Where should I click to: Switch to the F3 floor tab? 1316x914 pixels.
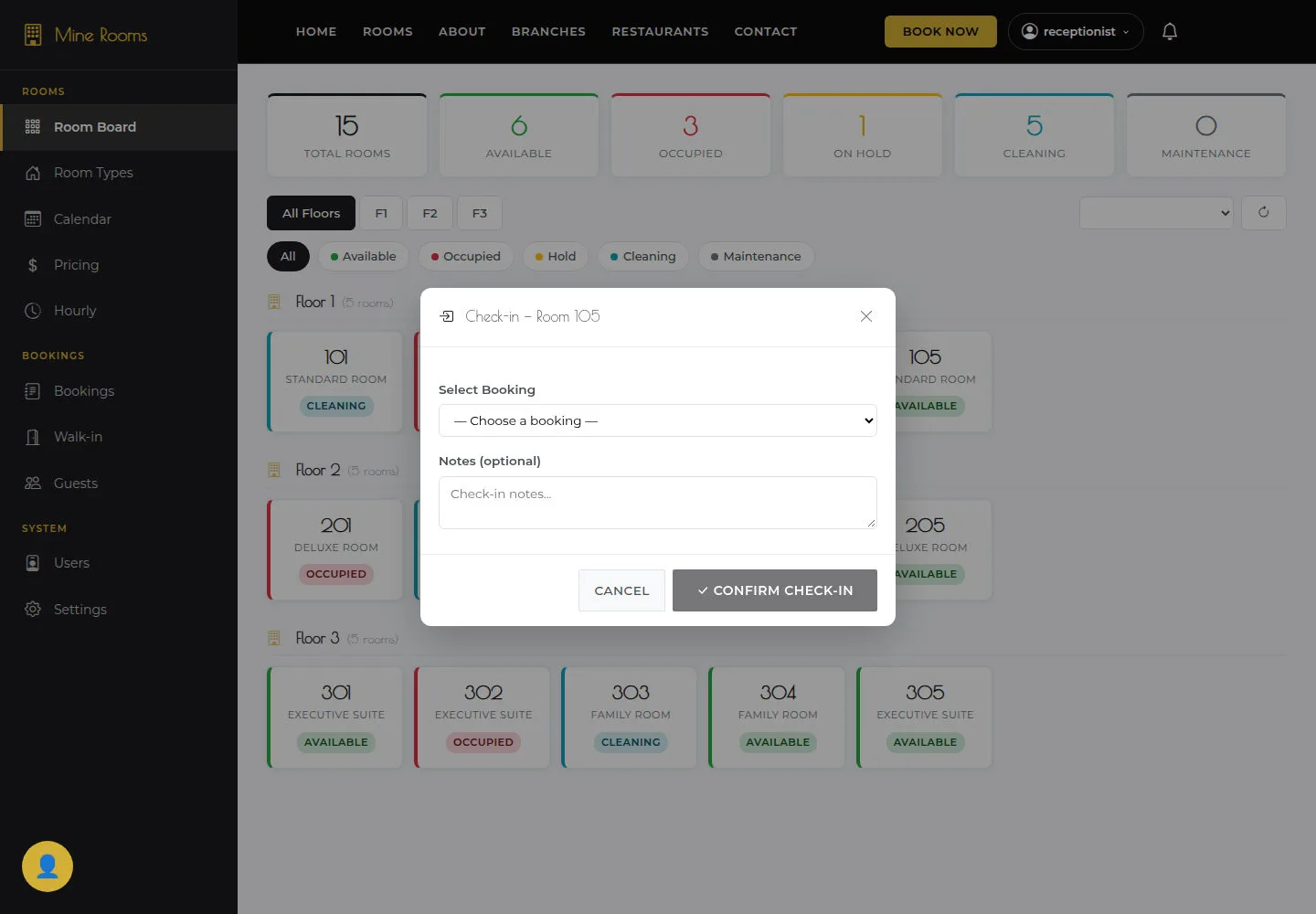click(480, 213)
